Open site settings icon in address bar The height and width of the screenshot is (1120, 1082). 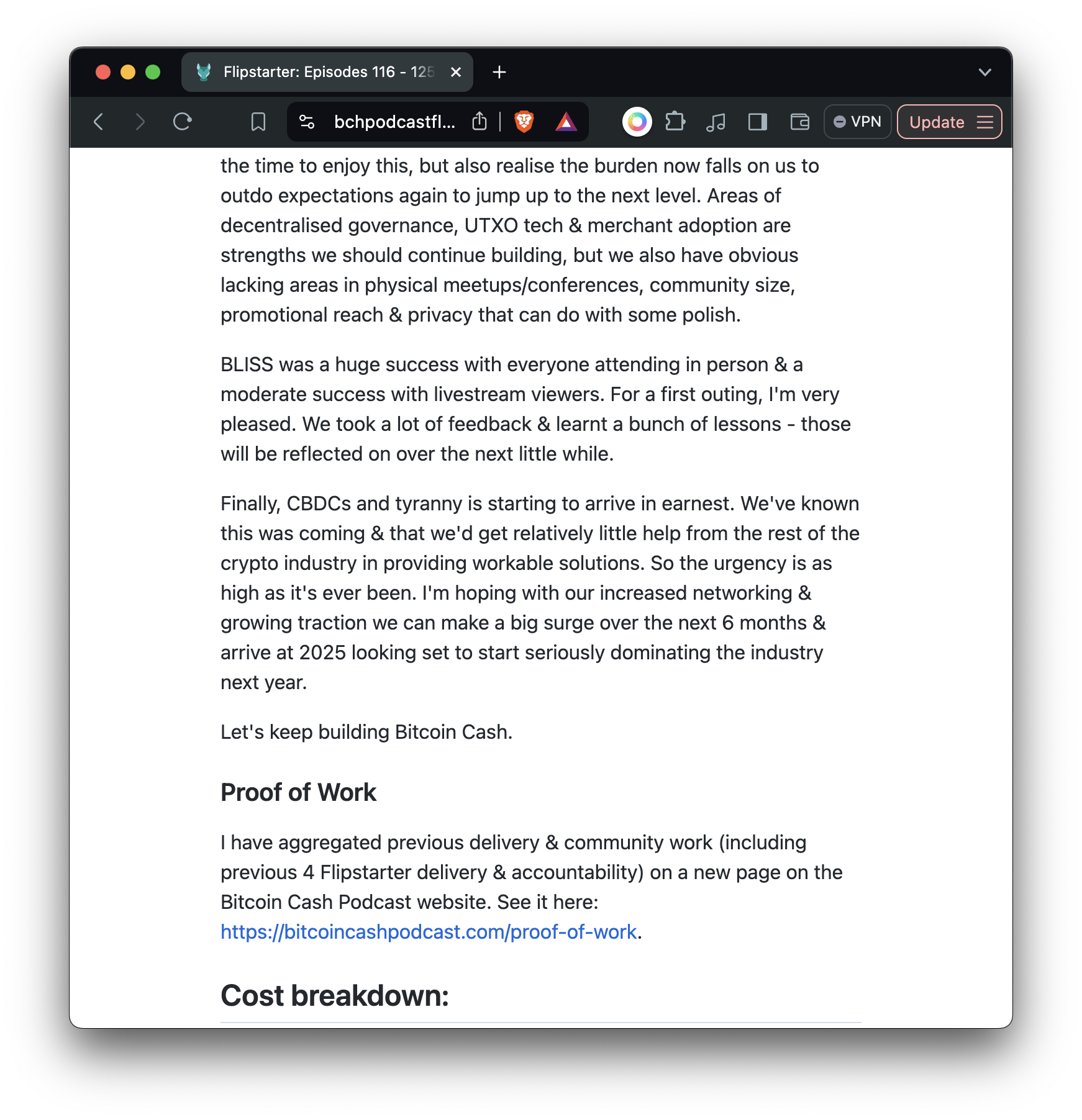[x=307, y=122]
